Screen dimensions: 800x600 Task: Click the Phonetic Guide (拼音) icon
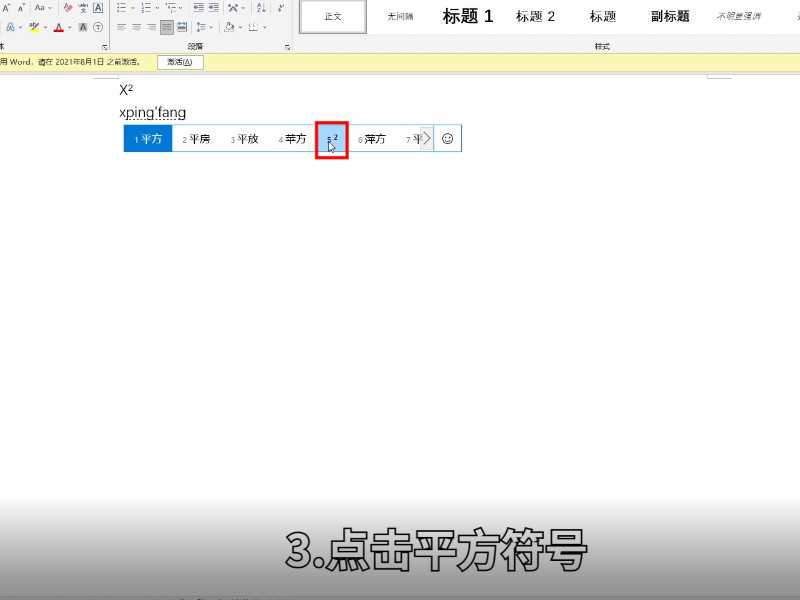(84, 8)
